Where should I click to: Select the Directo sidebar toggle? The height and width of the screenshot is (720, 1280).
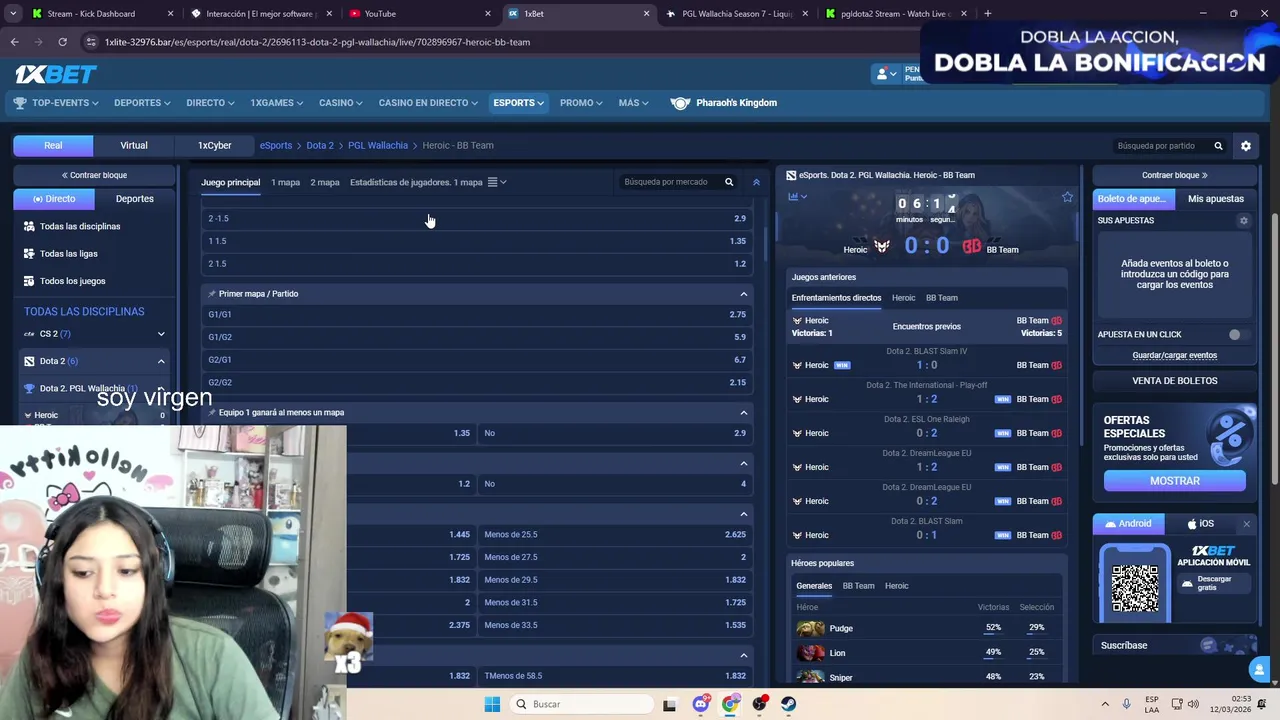tap(53, 199)
